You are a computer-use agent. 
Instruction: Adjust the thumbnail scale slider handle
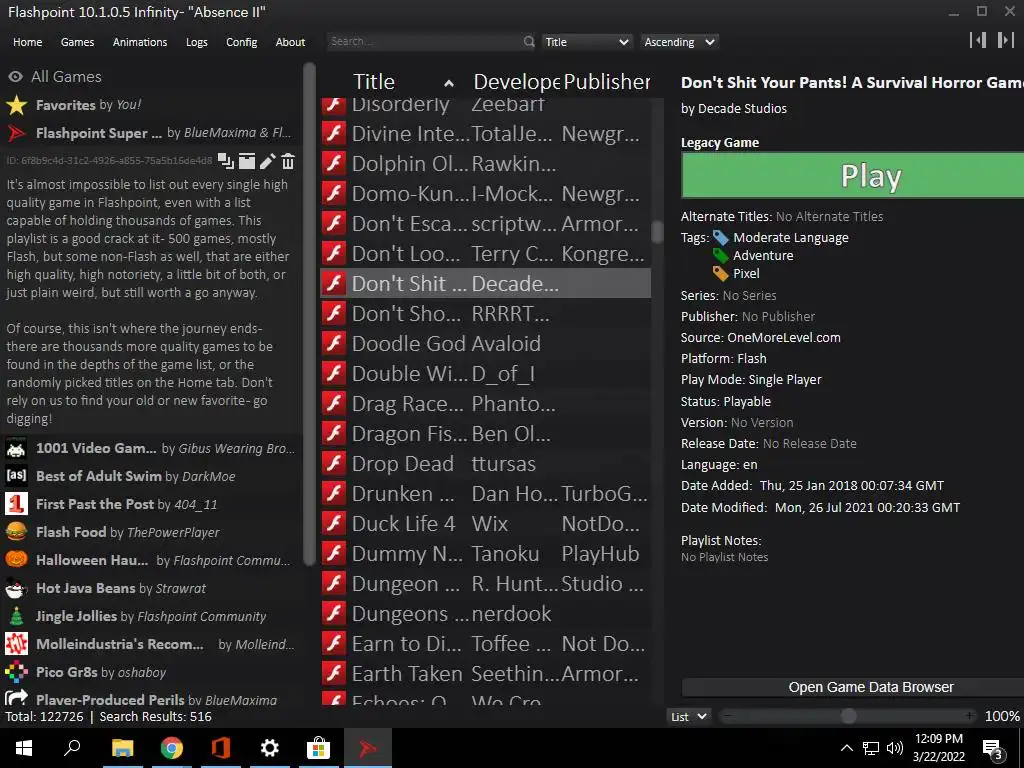(x=848, y=716)
